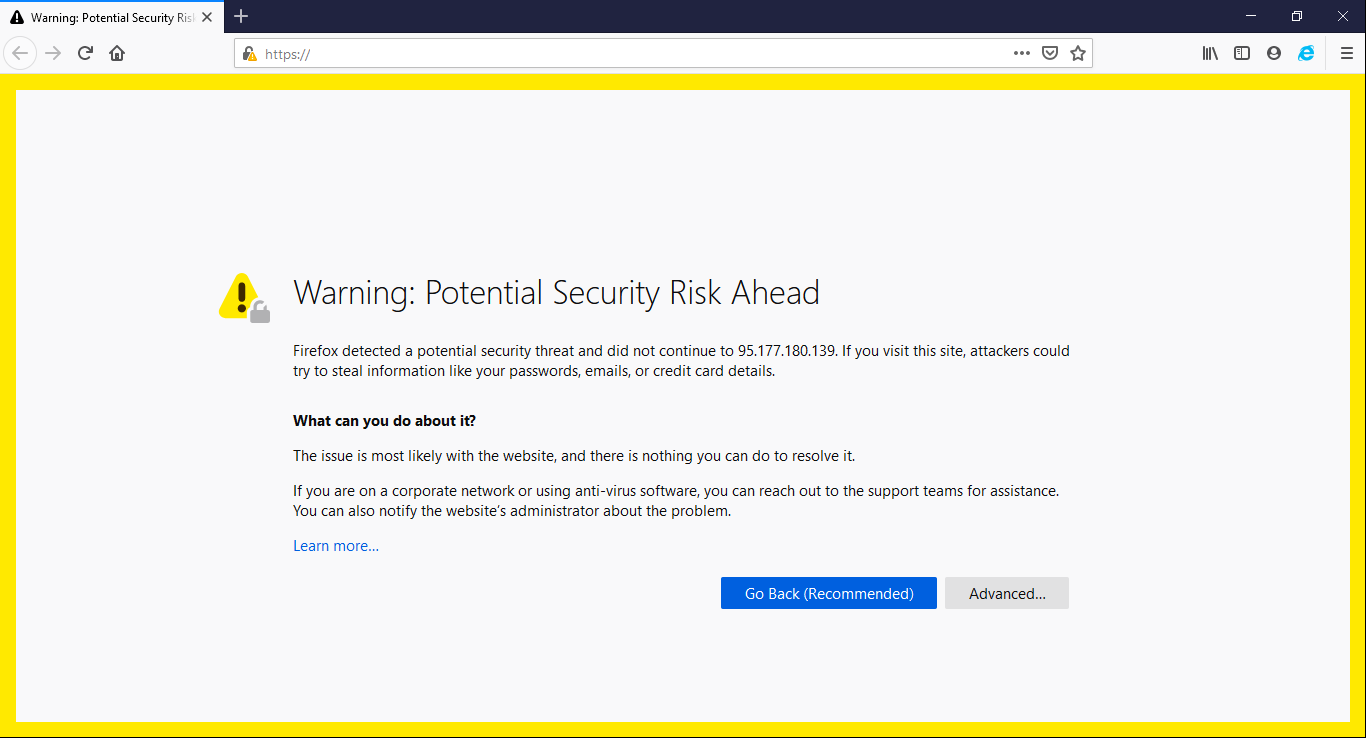Click the forward navigation arrow
Viewport: 1366px width, 738px height.
click(x=53, y=53)
